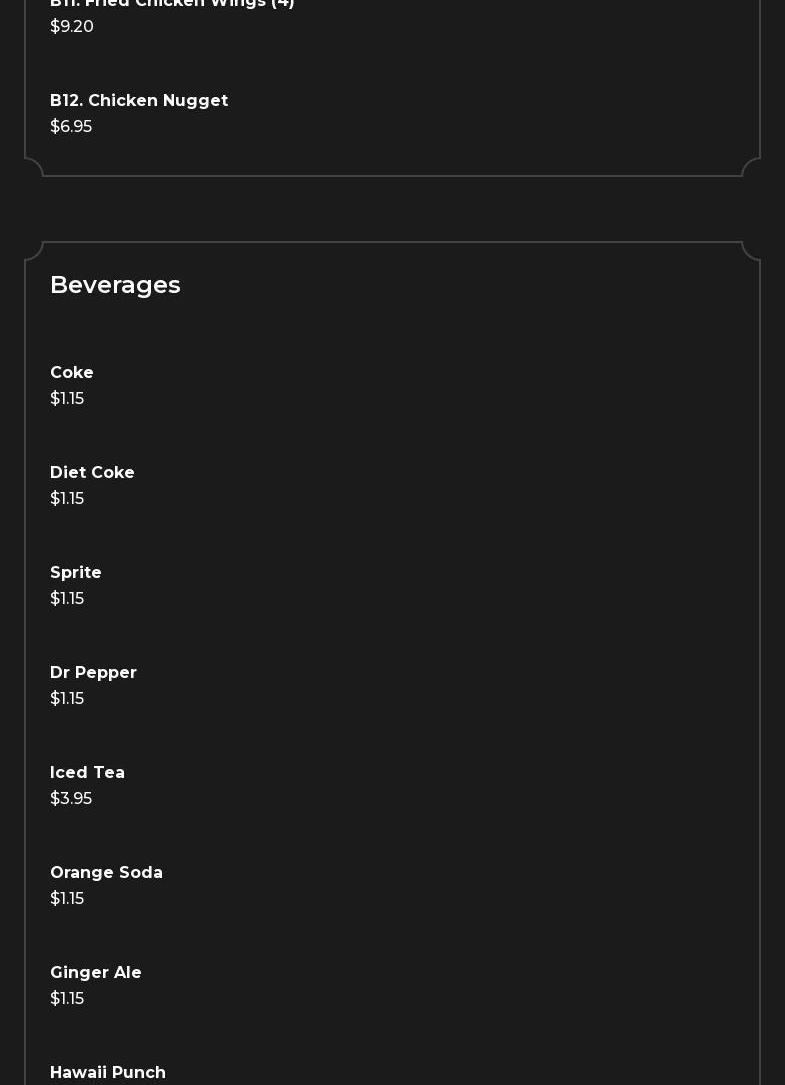The height and width of the screenshot is (1085, 785).
Task: Select the B12. Chicken Nugget menu item
Action: [139, 101]
